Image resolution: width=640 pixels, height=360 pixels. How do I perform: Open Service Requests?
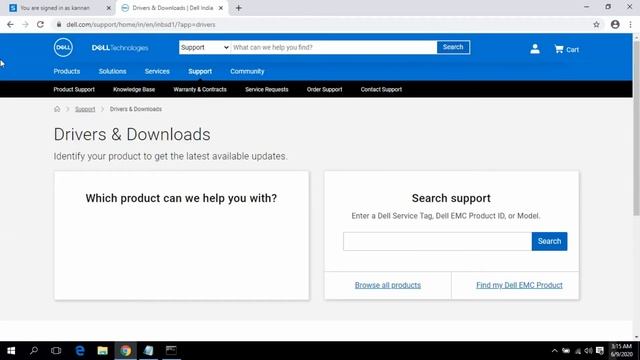[267, 89]
